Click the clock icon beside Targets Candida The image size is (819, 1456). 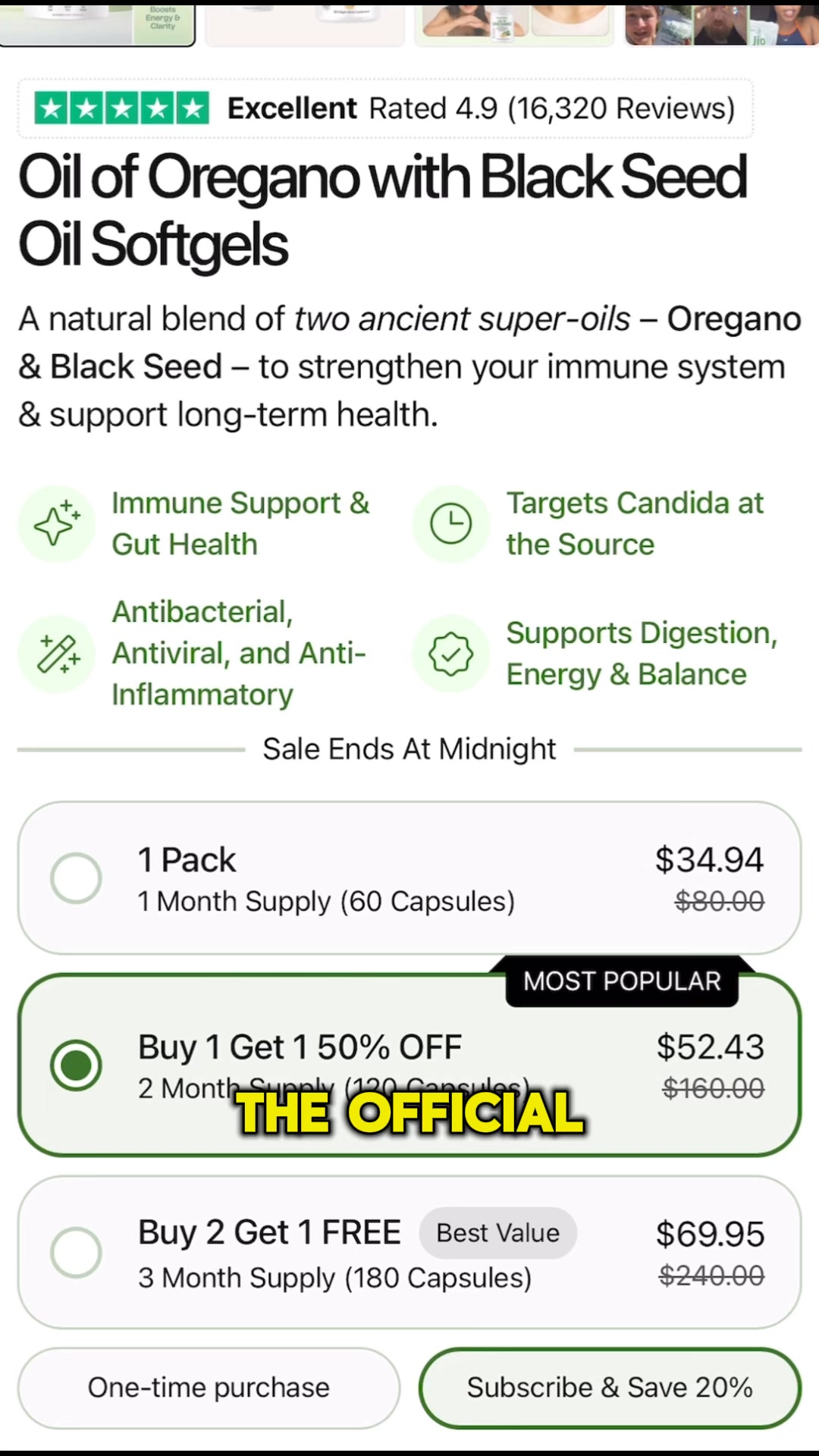pos(451,524)
